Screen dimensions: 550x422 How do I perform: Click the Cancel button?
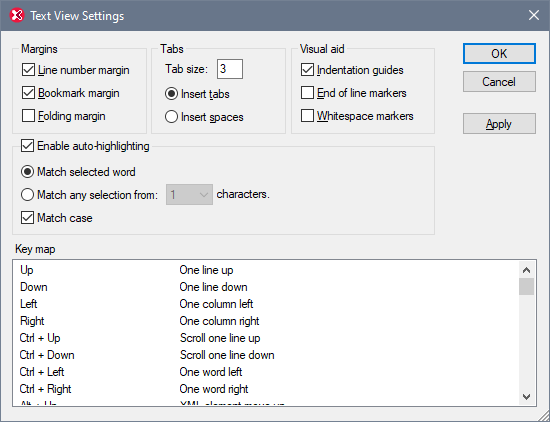(x=499, y=82)
